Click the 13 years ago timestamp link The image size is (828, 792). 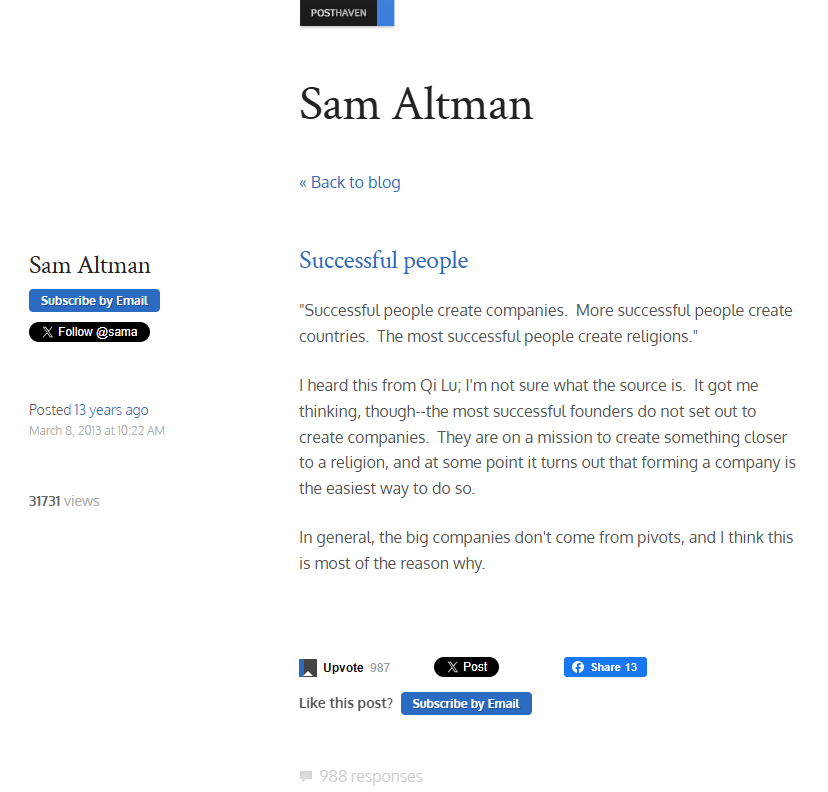pos(110,409)
